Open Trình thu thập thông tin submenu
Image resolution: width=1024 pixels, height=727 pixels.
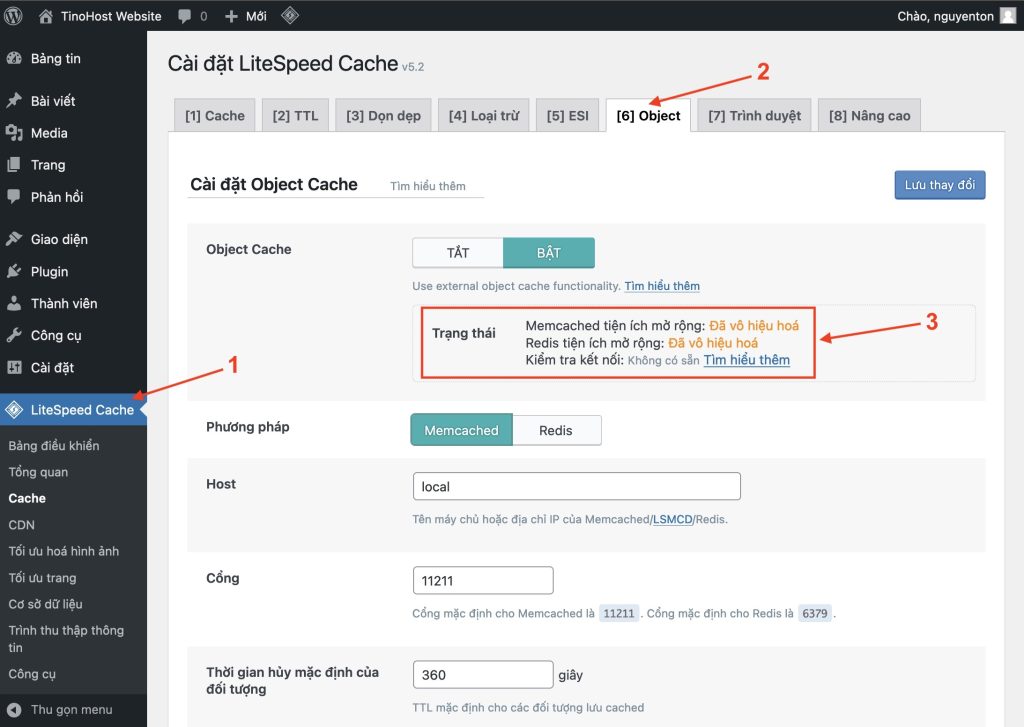(66, 639)
